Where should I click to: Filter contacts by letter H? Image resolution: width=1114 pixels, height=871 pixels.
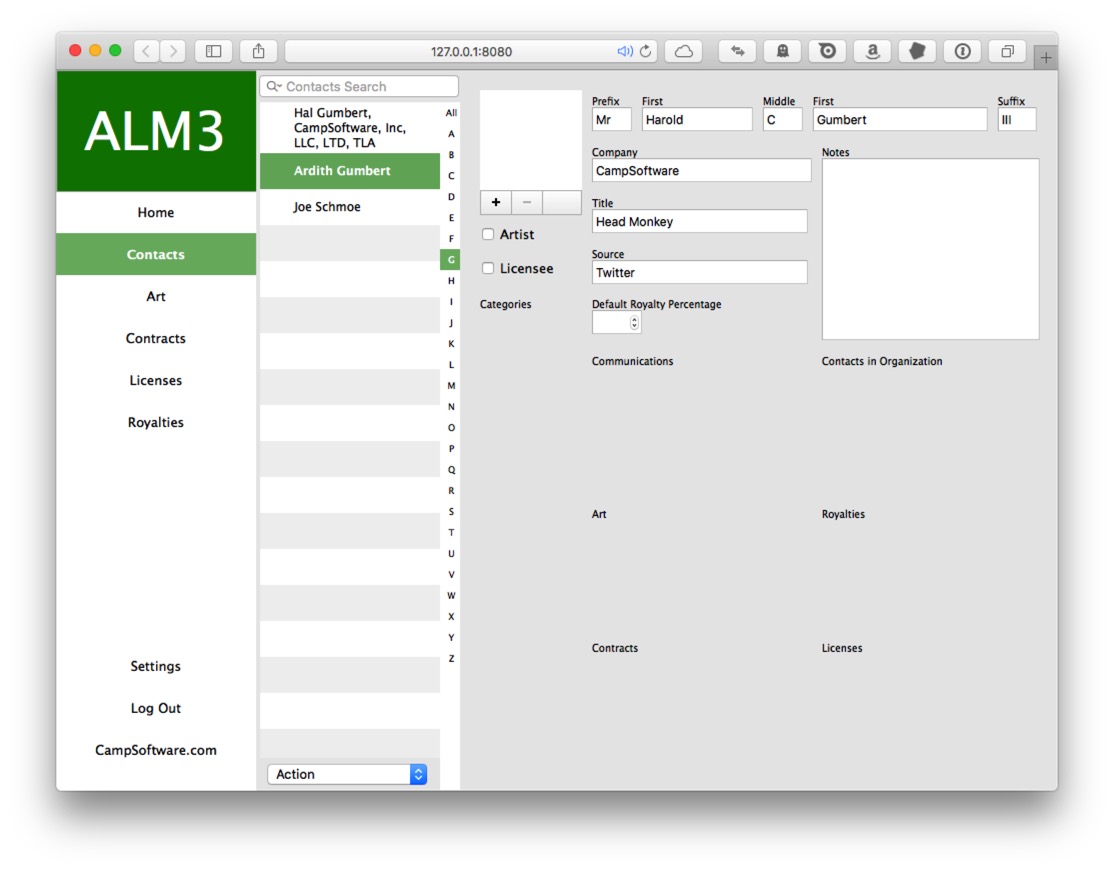[x=451, y=281]
